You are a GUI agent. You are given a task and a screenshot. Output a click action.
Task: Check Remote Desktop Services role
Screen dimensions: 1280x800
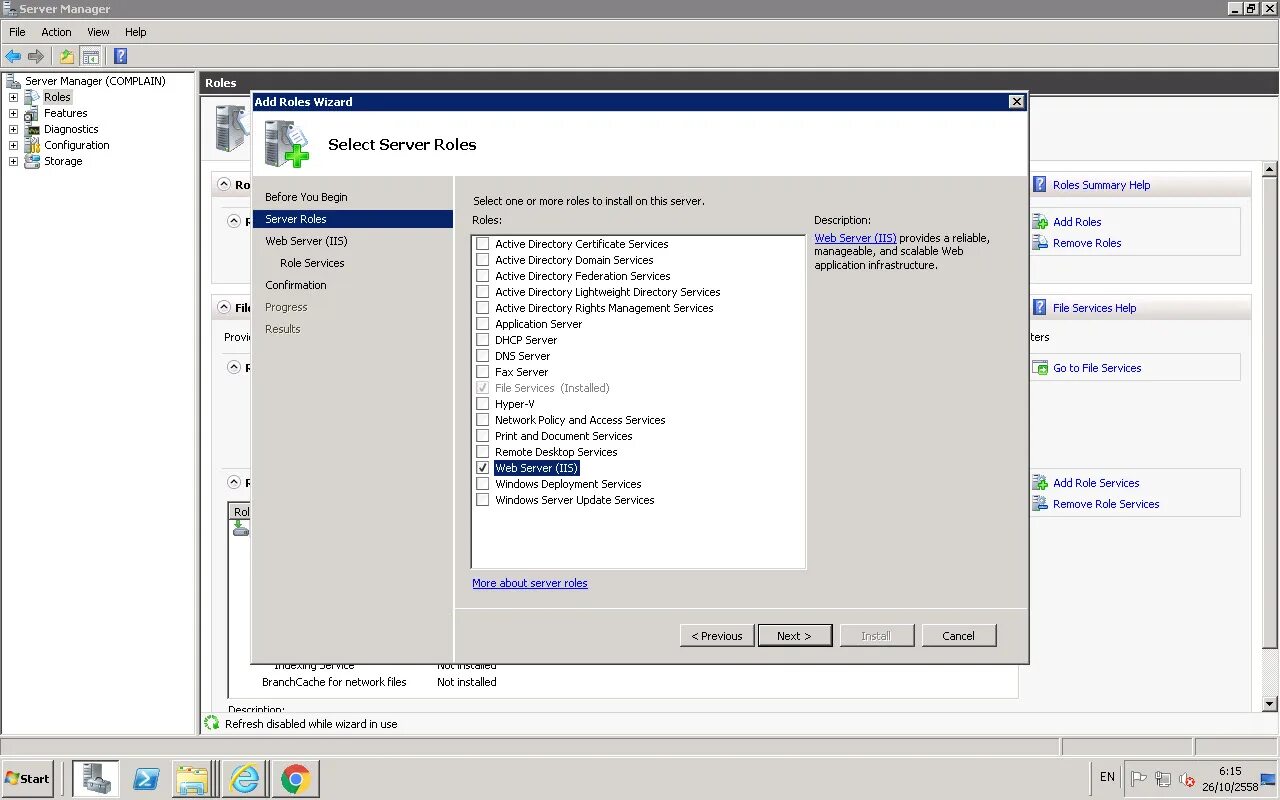[x=483, y=452]
